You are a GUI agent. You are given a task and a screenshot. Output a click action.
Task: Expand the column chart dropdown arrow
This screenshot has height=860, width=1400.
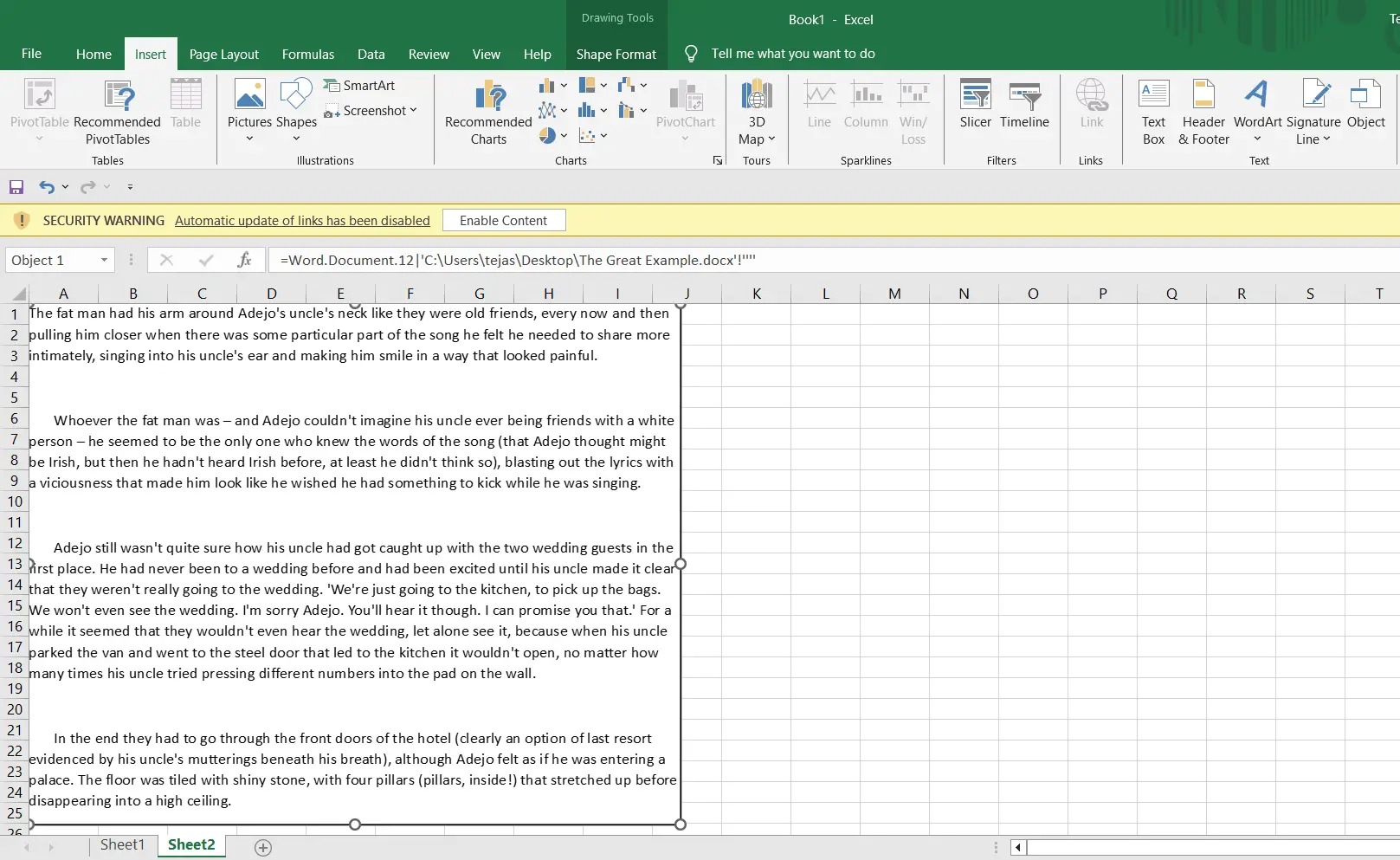(x=564, y=86)
